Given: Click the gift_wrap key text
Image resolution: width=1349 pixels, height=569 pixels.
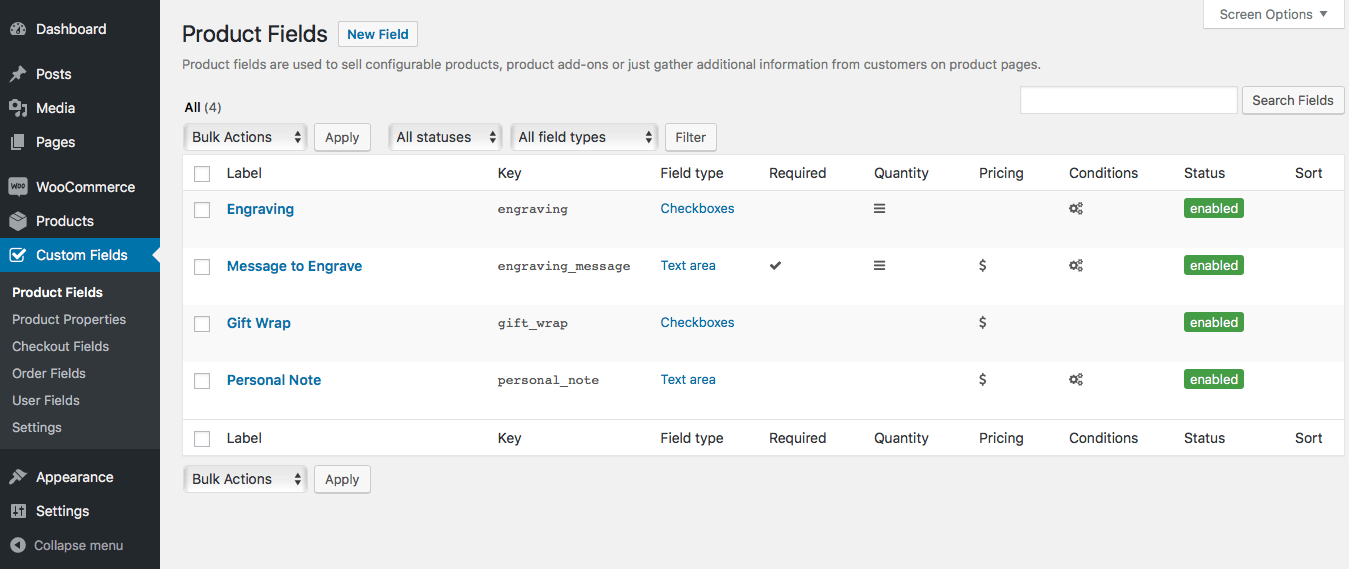Looking at the screenshot, I should click(x=532, y=324).
